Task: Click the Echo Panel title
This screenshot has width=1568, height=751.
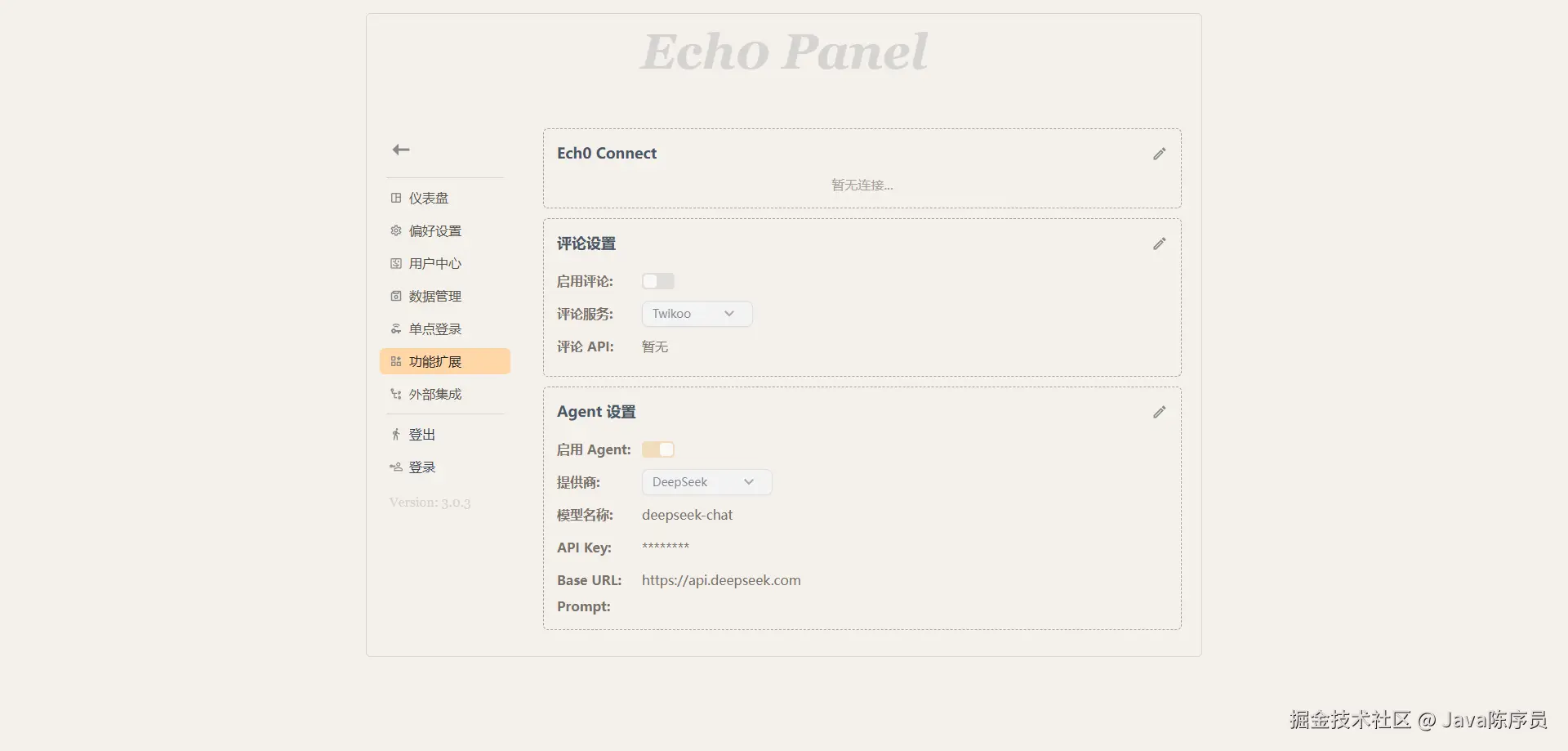Action: pos(784,51)
